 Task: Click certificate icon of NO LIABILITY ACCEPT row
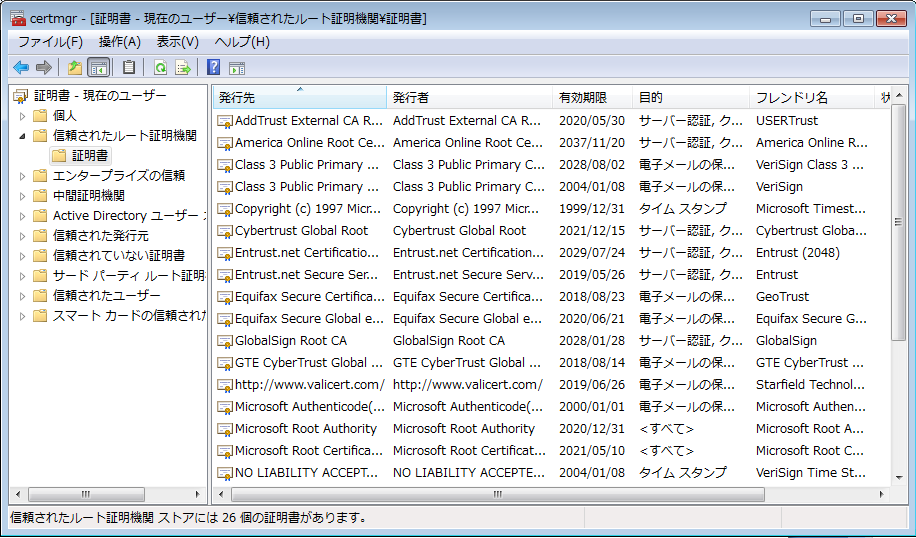click(225, 473)
